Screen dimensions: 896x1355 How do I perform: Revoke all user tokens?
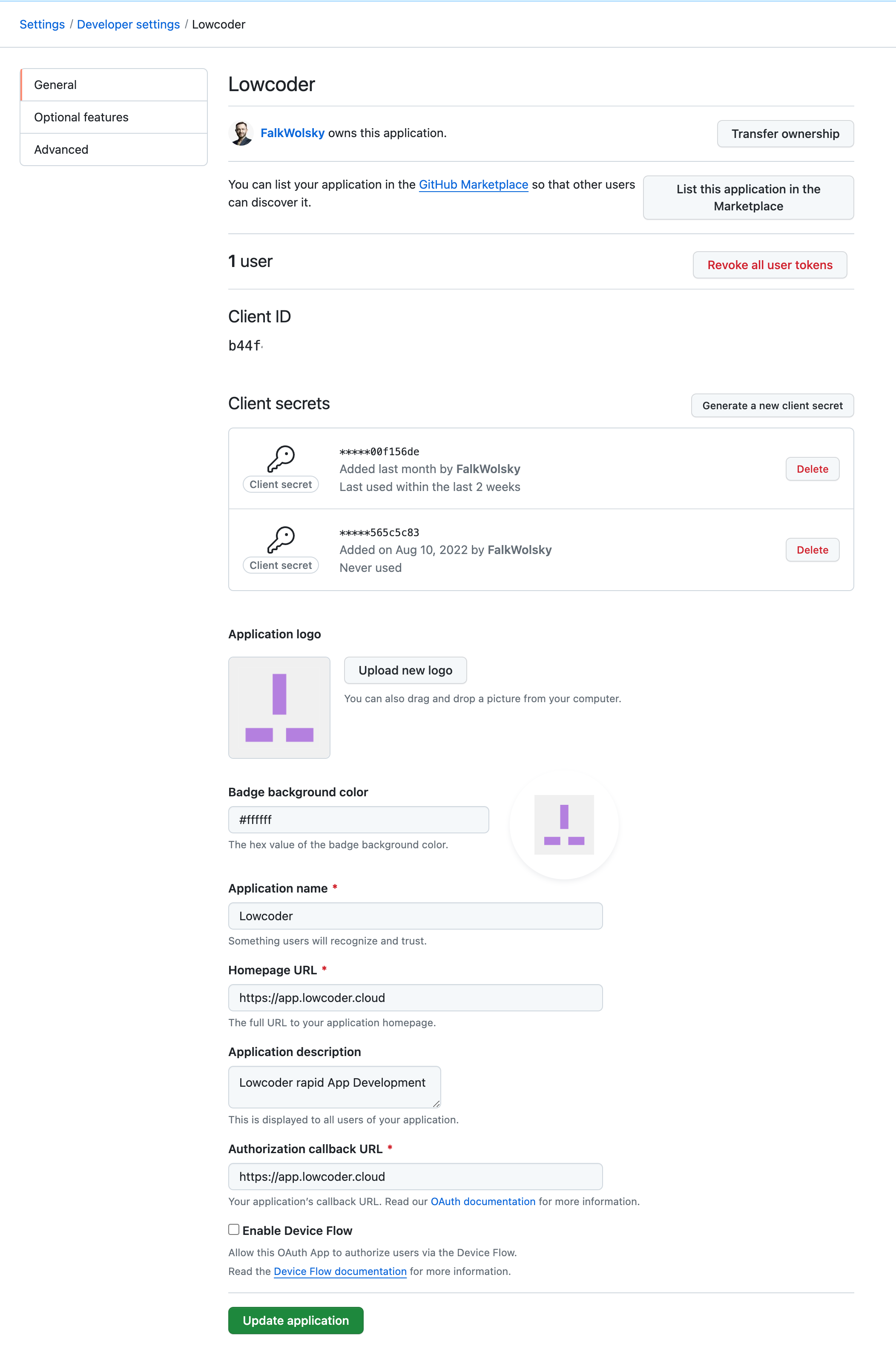(x=769, y=265)
